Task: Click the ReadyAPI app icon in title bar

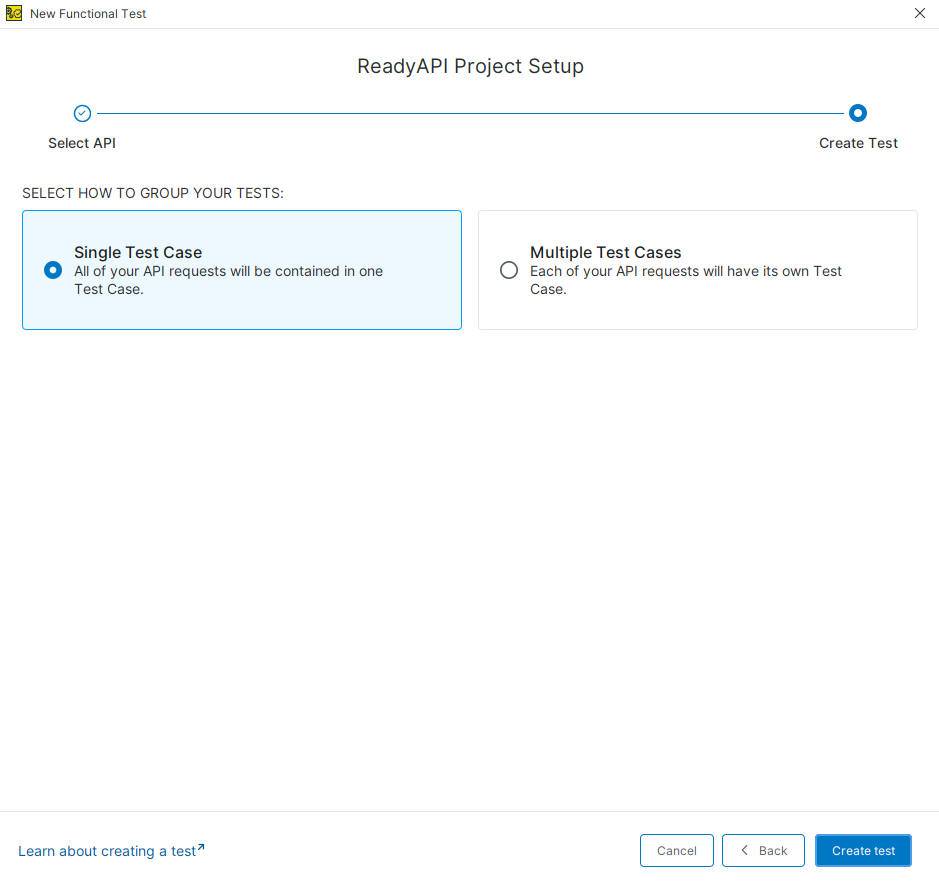Action: [14, 13]
